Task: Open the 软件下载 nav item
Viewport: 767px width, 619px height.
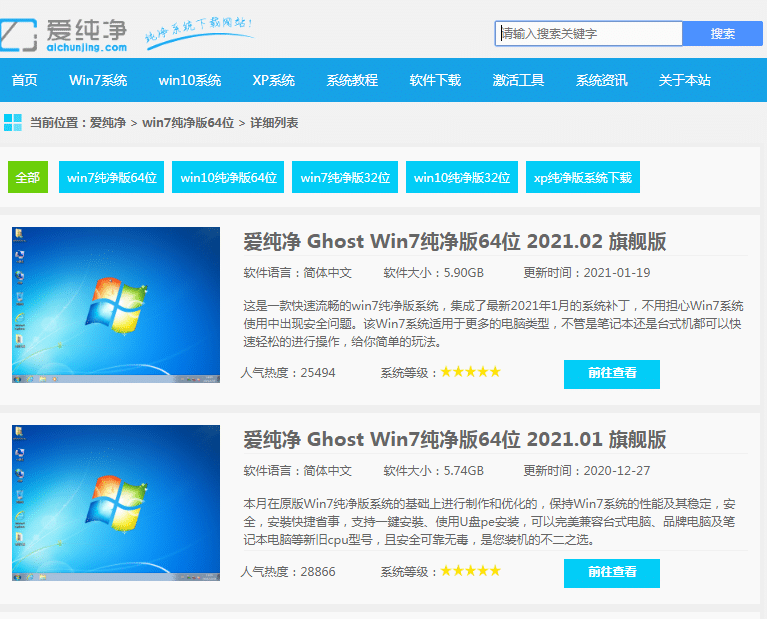Action: (435, 80)
